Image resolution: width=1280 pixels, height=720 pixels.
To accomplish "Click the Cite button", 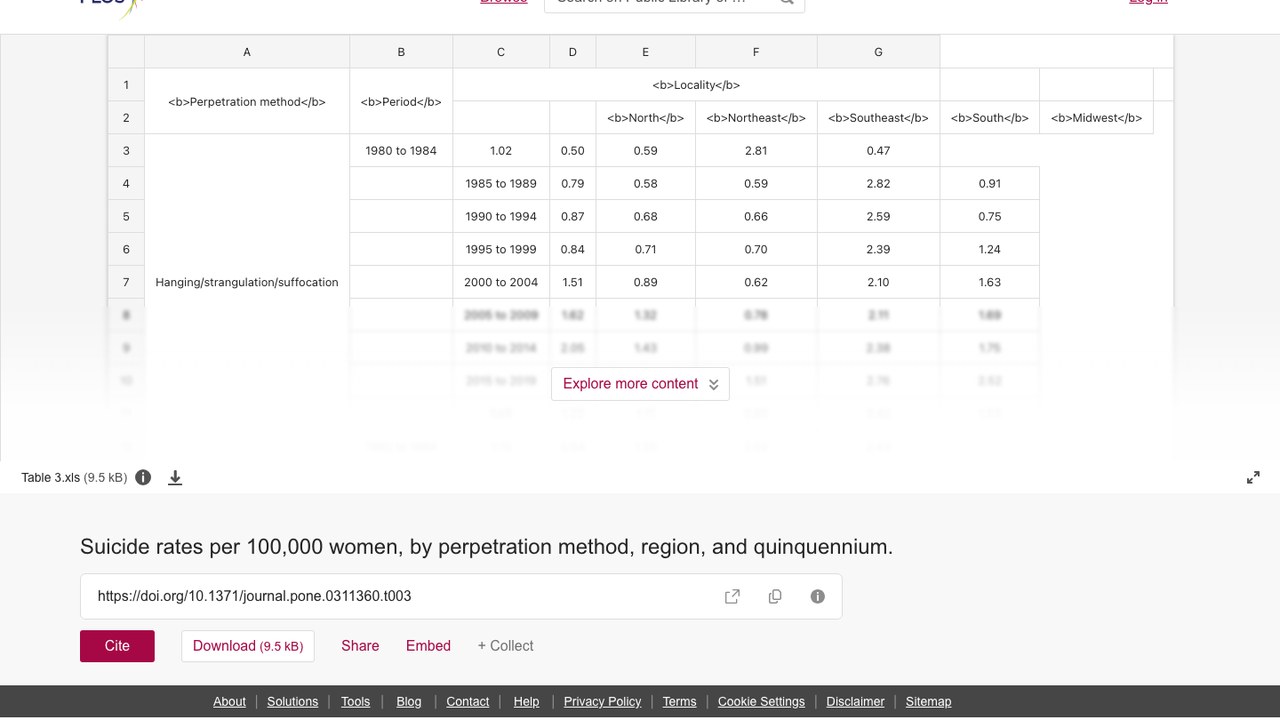I will tap(117, 646).
